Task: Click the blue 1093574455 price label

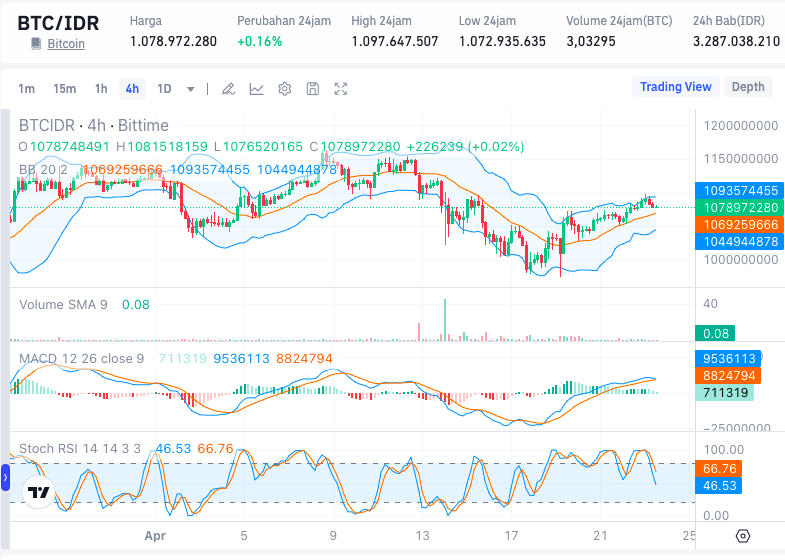Action: (740, 191)
